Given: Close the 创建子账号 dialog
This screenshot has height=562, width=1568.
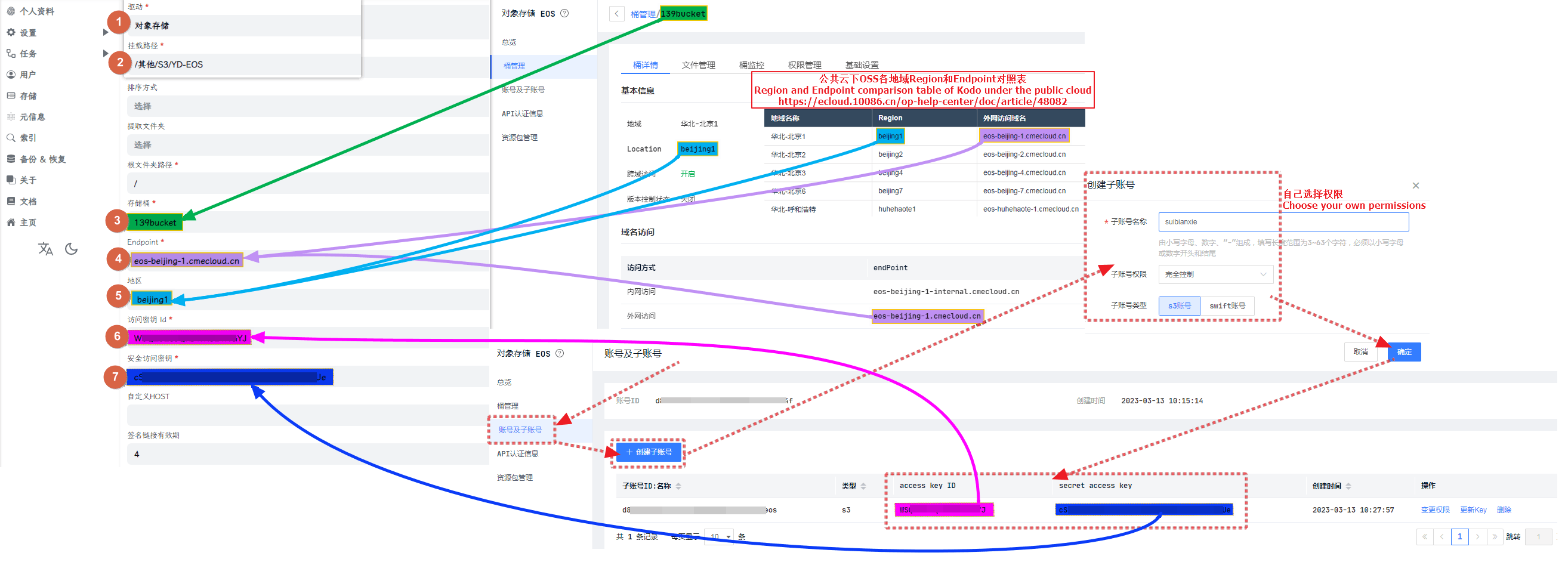Looking at the screenshot, I should [x=1416, y=186].
